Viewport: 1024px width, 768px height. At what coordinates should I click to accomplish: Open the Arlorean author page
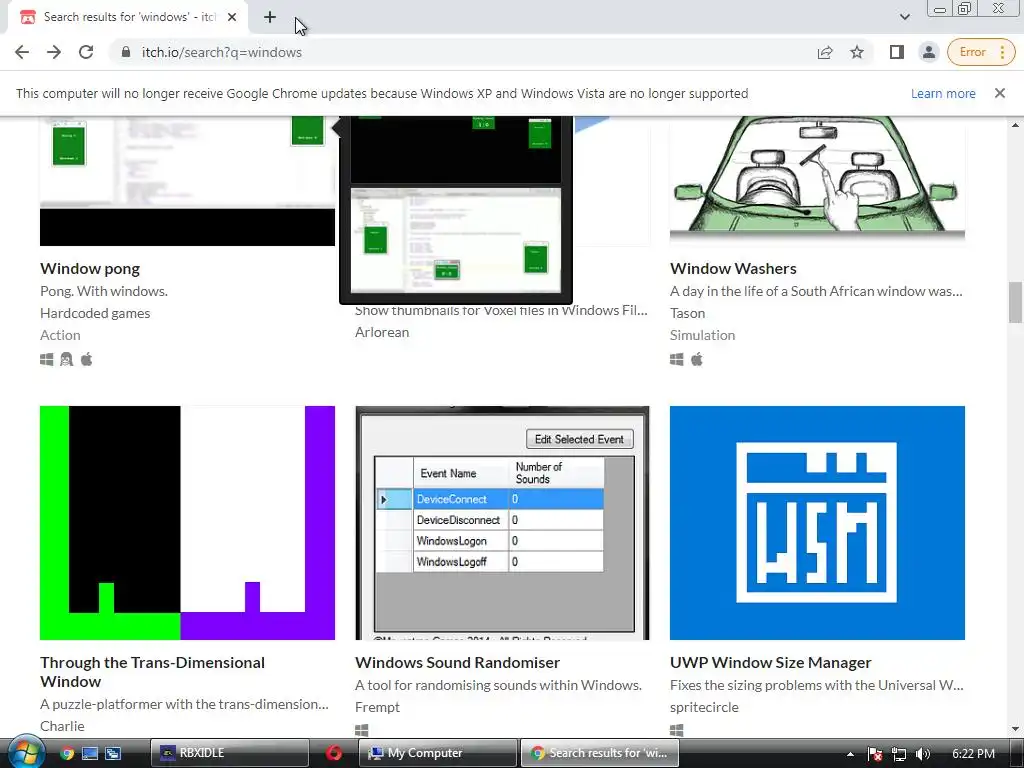click(x=382, y=332)
